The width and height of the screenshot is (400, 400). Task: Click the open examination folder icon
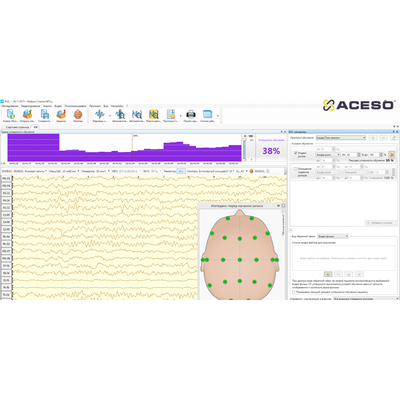coord(27,114)
